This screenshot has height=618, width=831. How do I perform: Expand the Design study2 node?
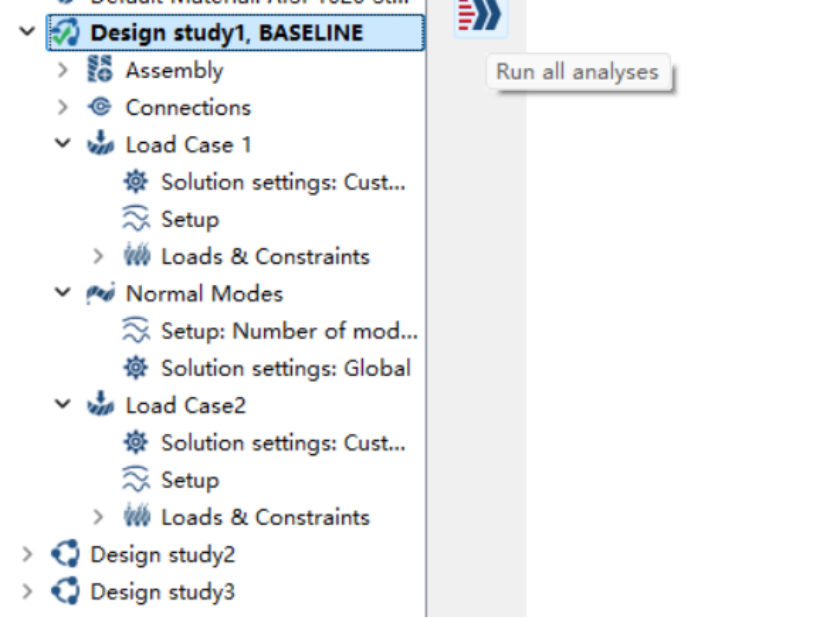27,554
